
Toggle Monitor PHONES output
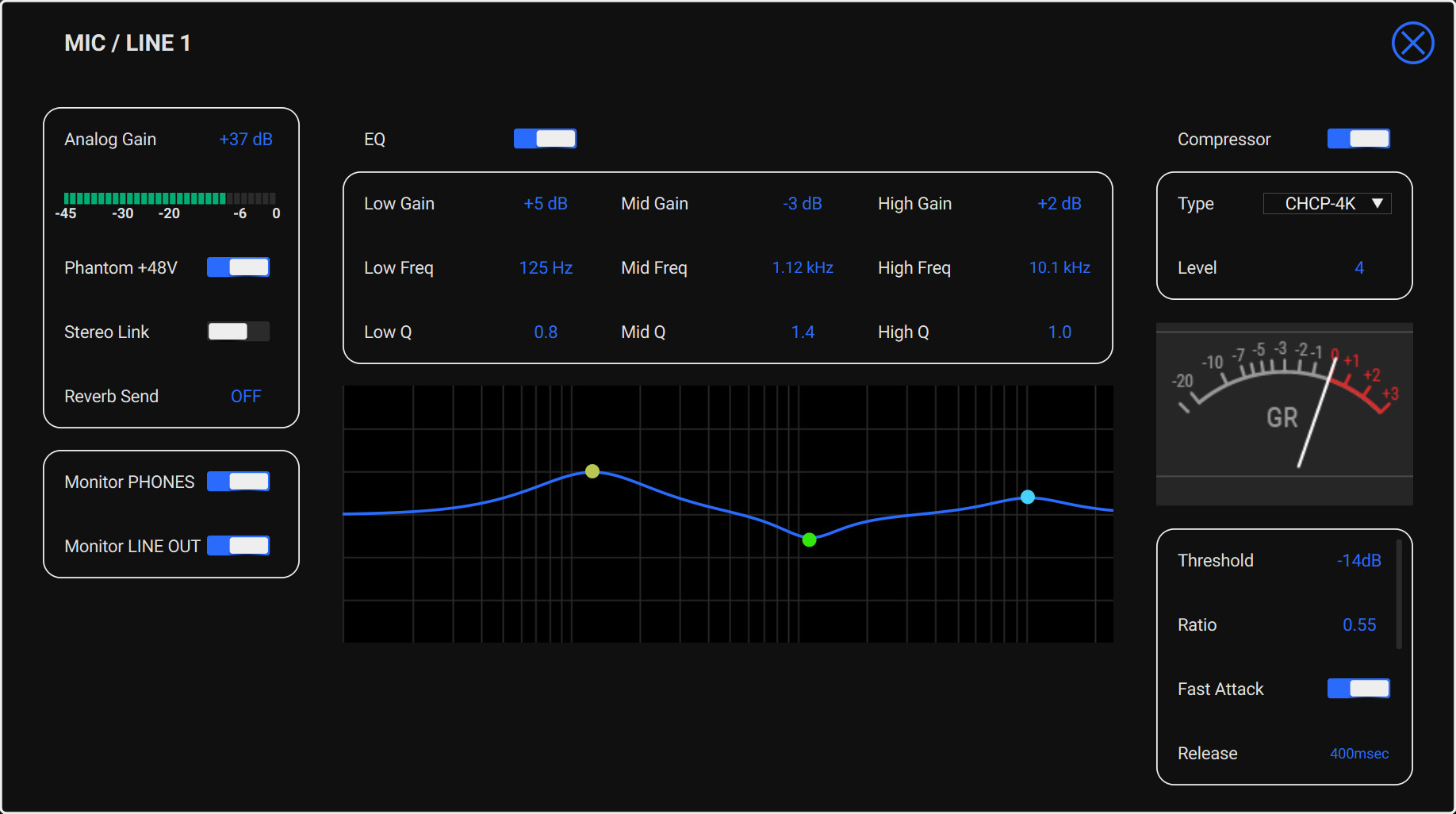[x=238, y=482]
